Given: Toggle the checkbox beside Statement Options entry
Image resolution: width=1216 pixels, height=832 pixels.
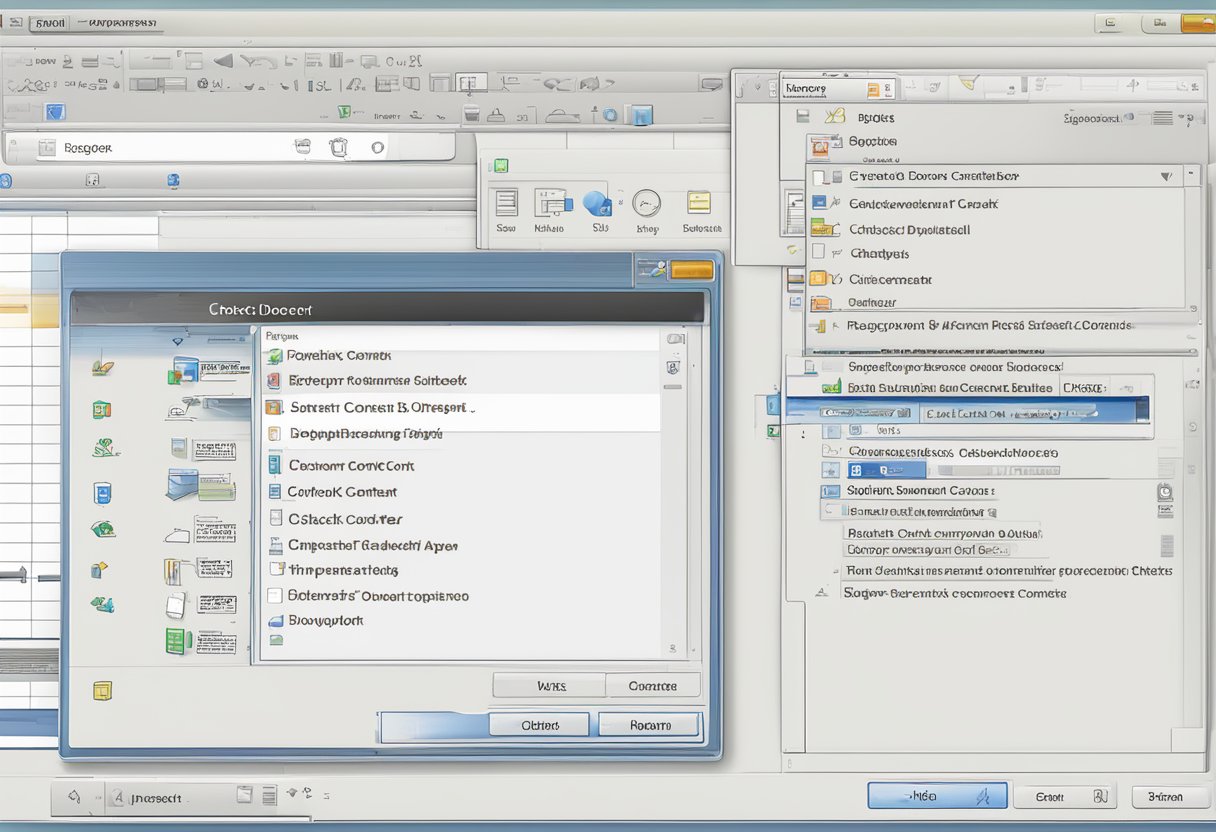Looking at the screenshot, I should click(275, 595).
